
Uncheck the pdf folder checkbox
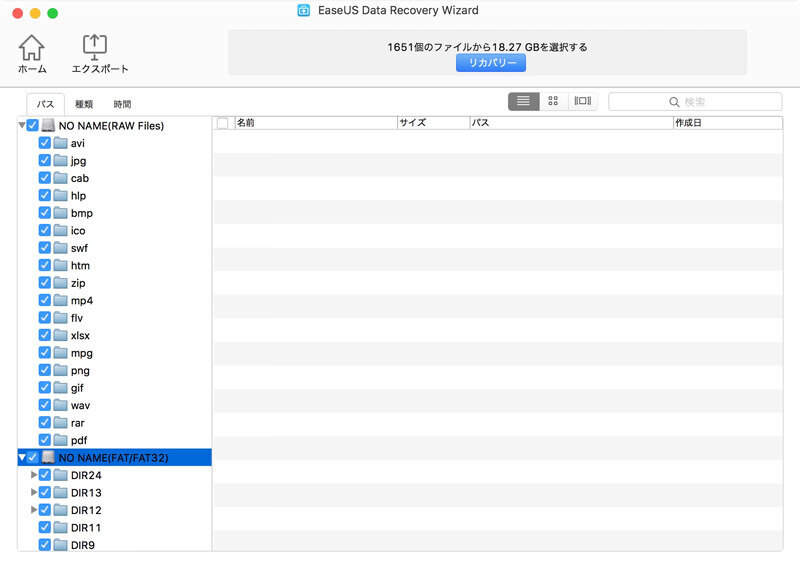44,439
